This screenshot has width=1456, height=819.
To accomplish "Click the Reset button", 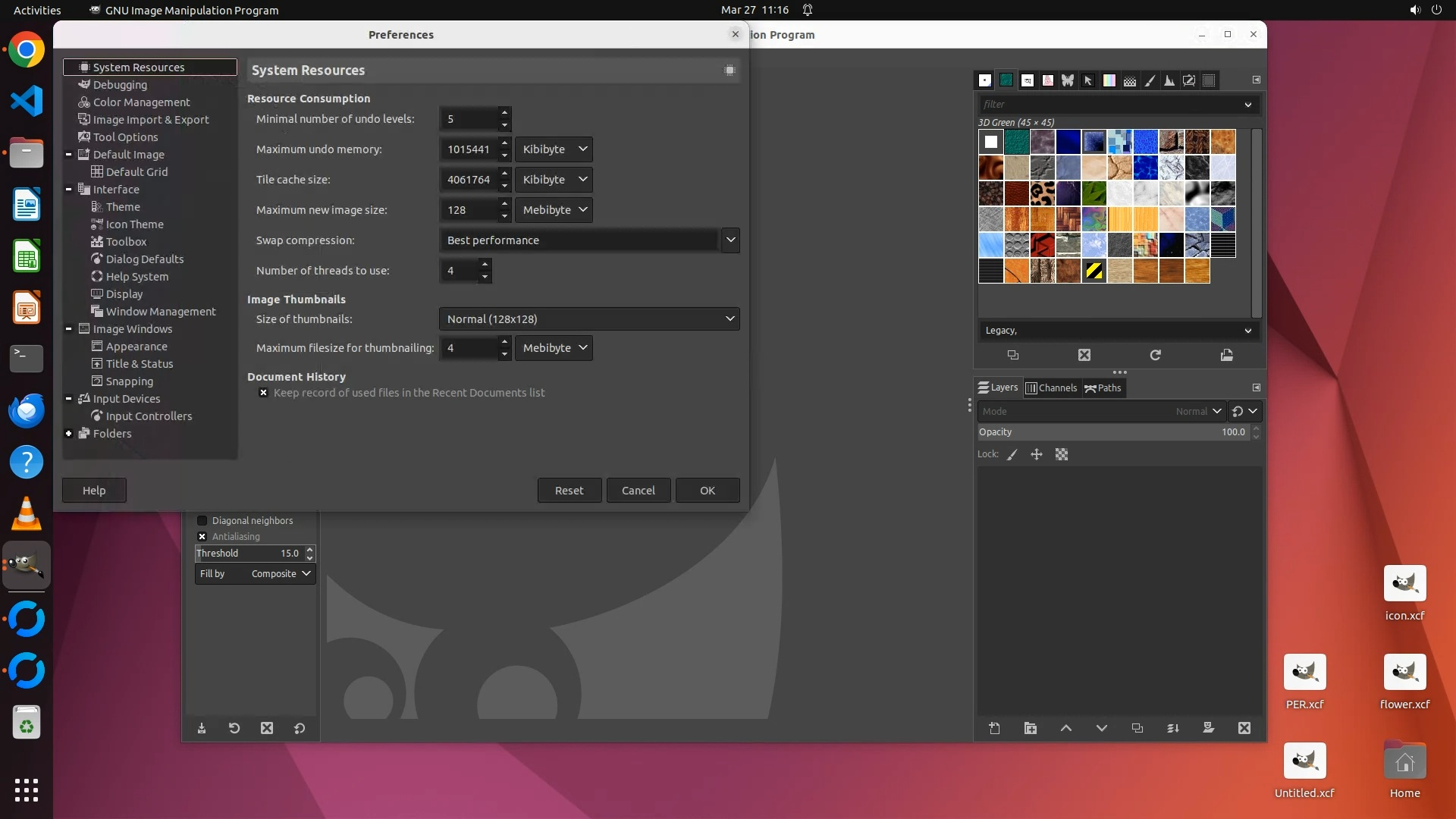I will click(x=569, y=491).
